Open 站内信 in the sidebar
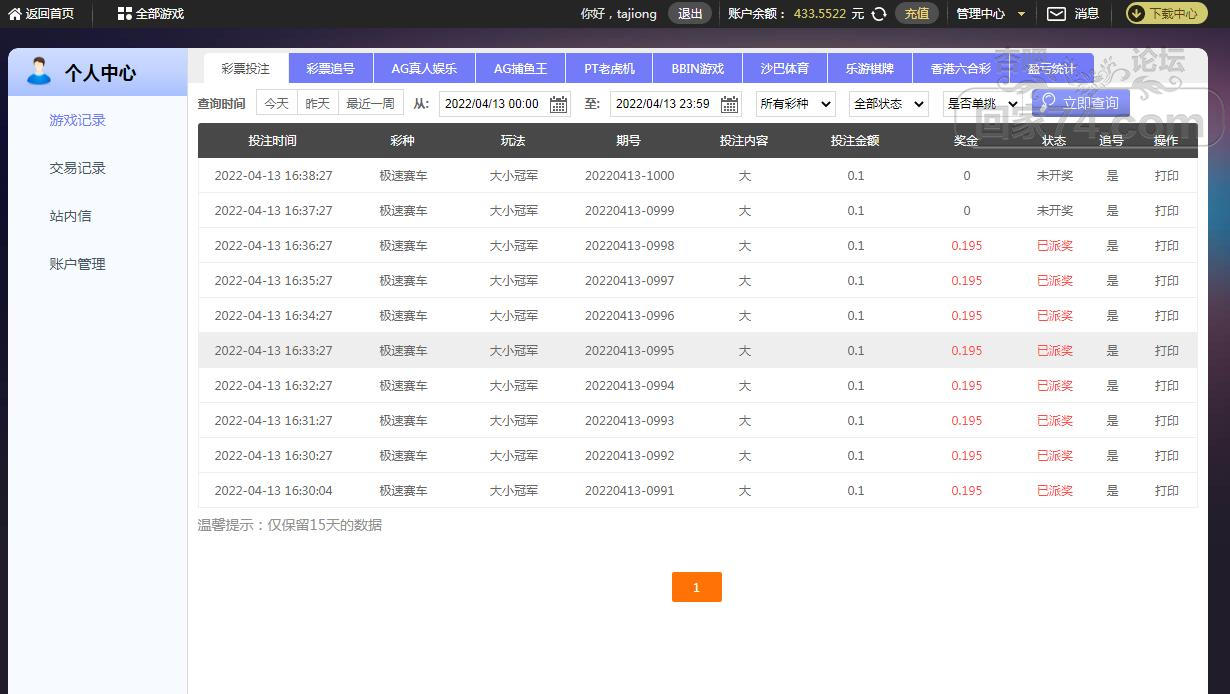 pyautogui.click(x=71, y=216)
